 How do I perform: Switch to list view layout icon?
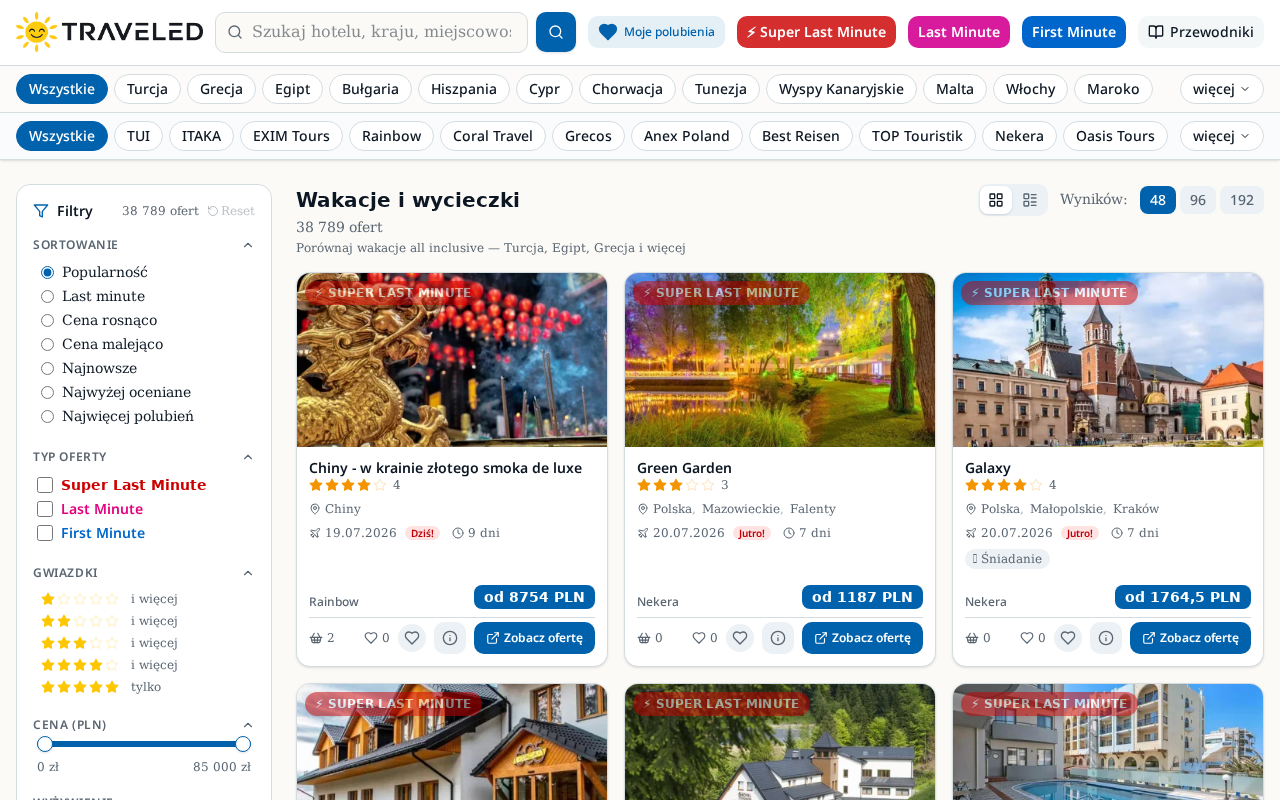(1030, 200)
